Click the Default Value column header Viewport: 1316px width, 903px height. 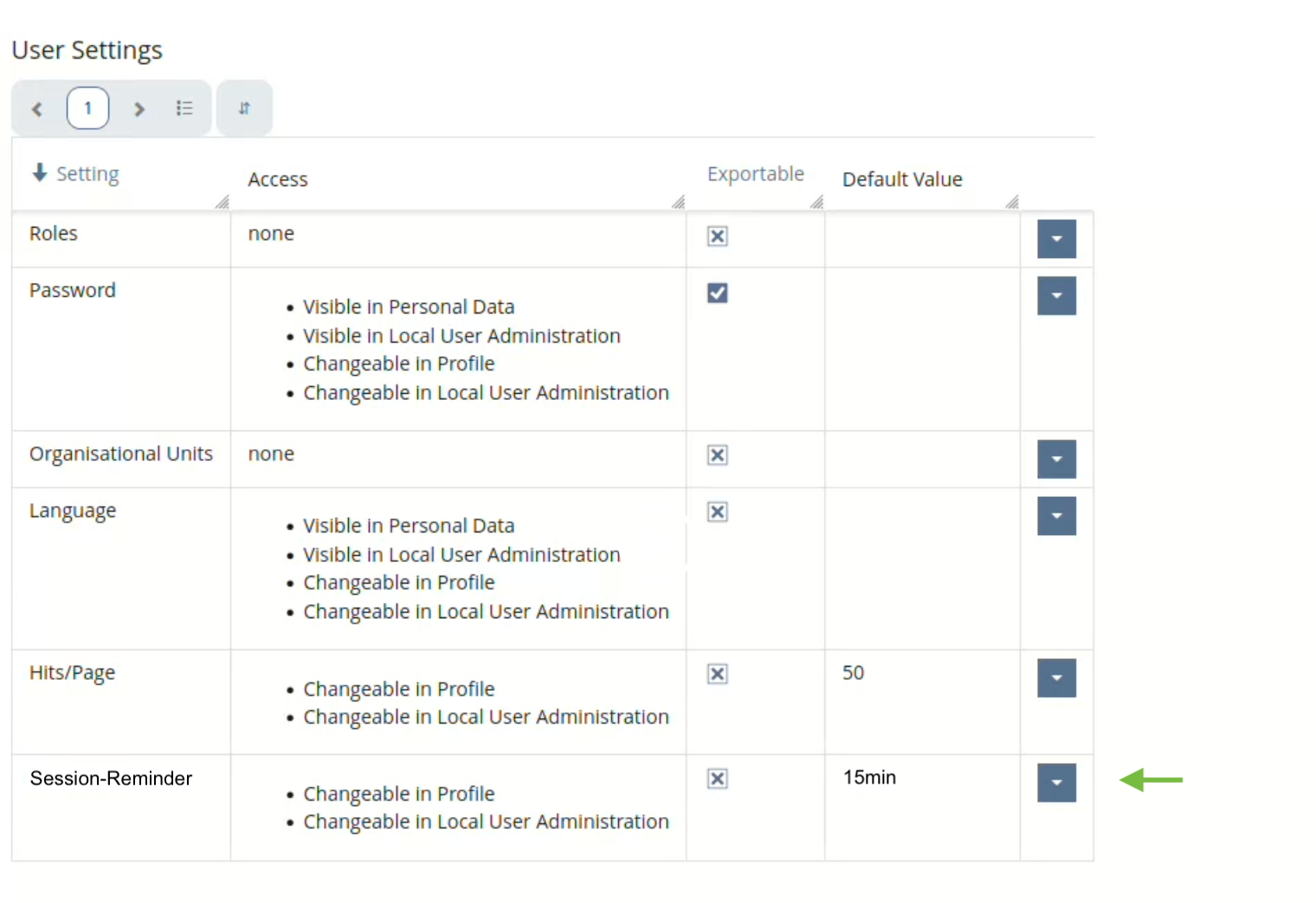click(902, 179)
